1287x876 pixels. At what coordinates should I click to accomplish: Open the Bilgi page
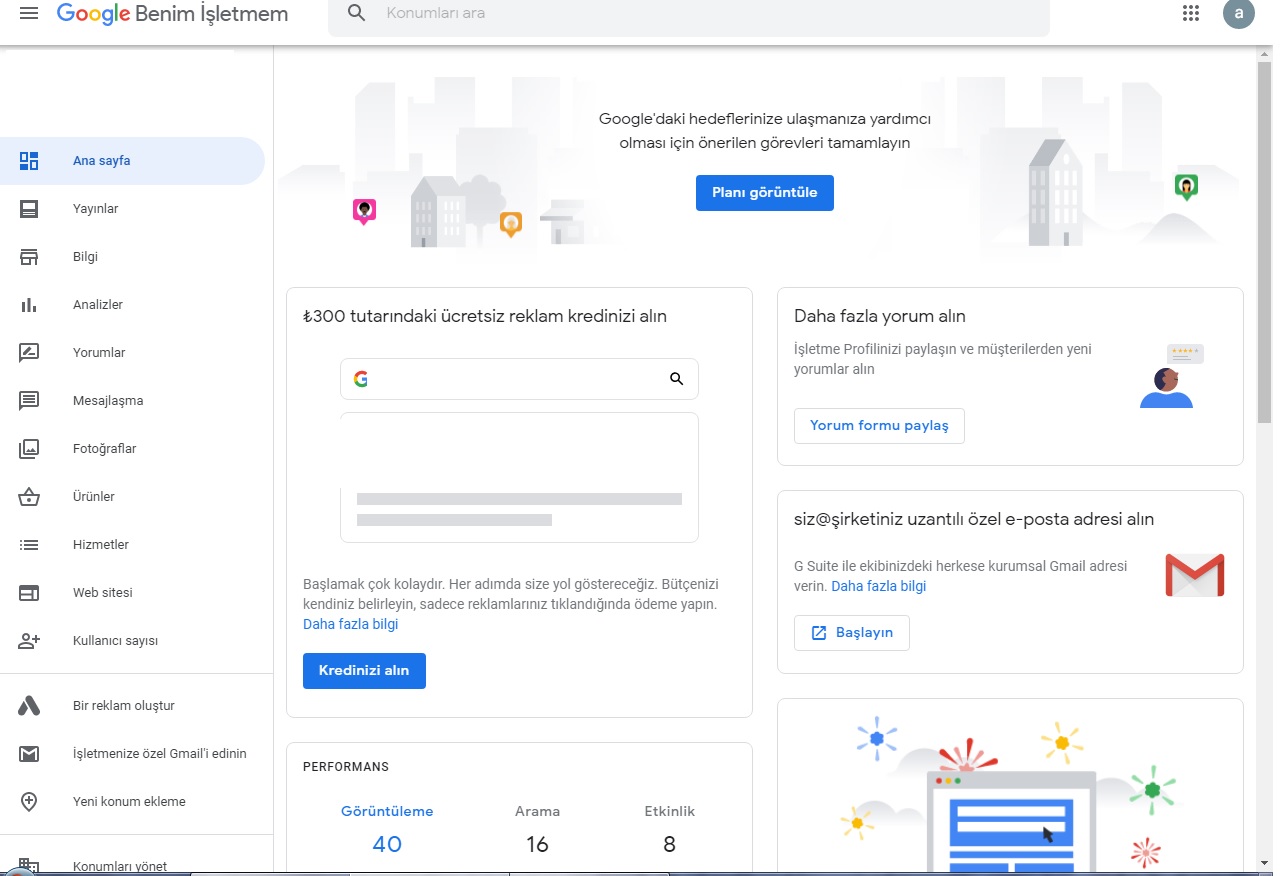pyautogui.click(x=132, y=257)
